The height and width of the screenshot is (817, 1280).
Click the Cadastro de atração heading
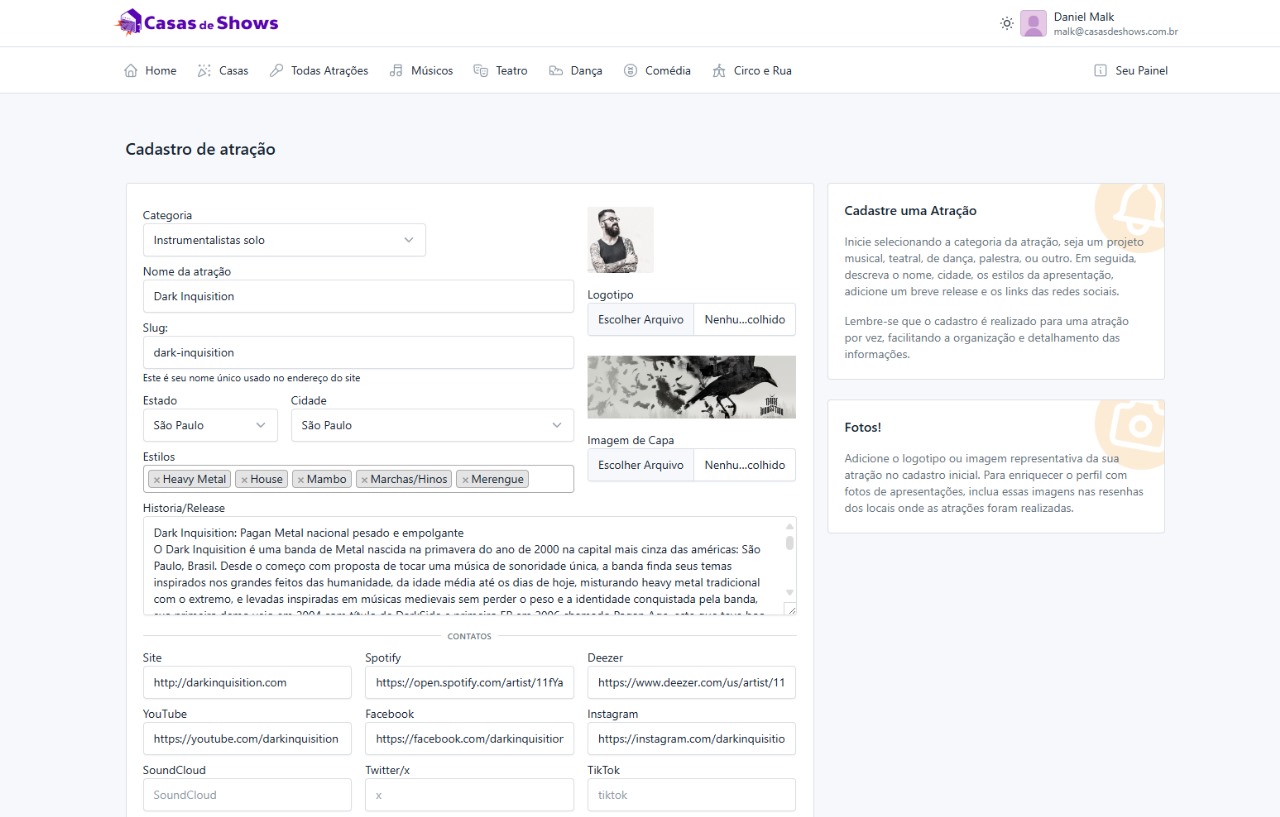click(x=200, y=149)
